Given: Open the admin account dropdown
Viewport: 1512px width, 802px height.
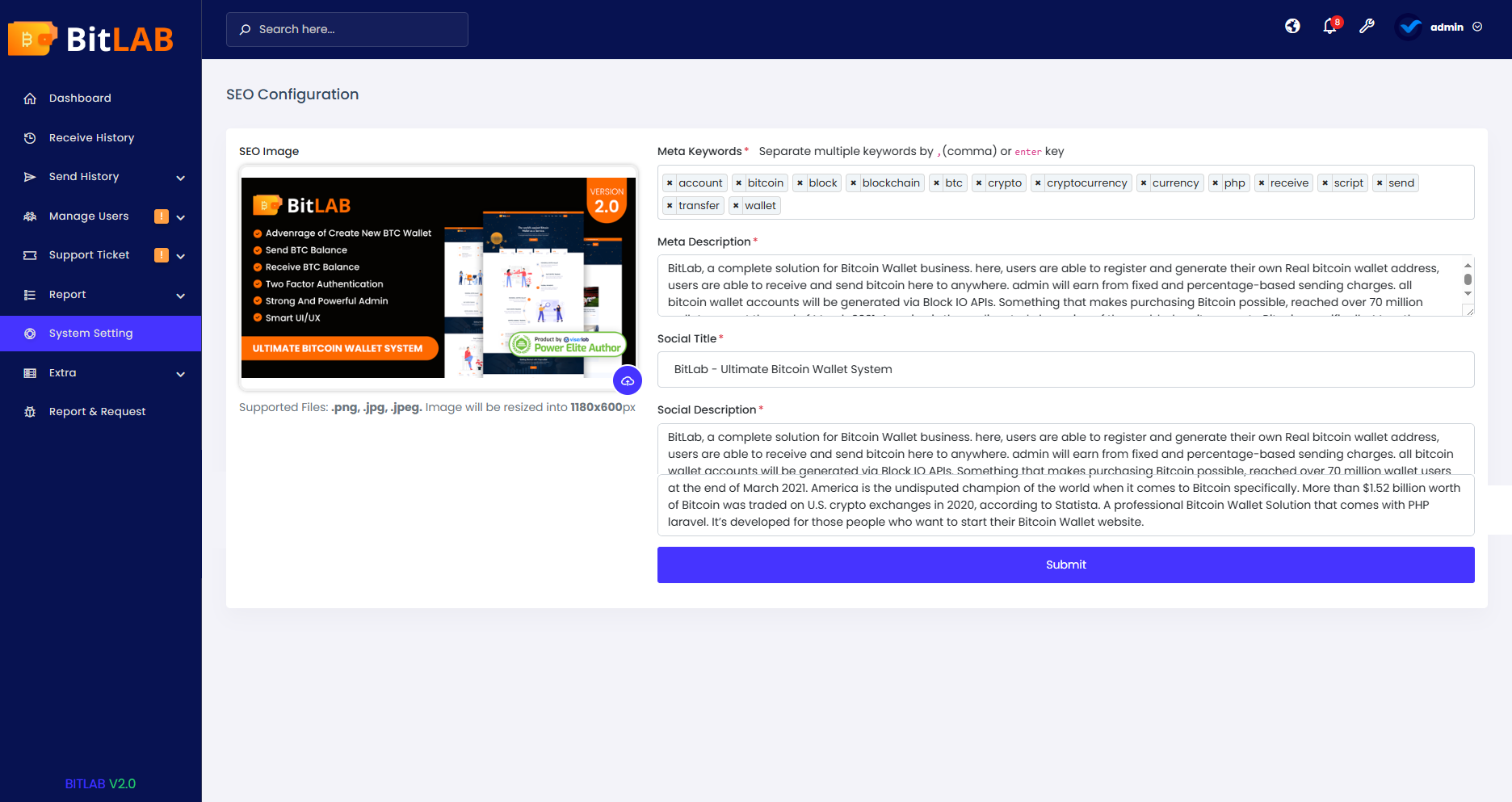Looking at the screenshot, I should click(1445, 26).
